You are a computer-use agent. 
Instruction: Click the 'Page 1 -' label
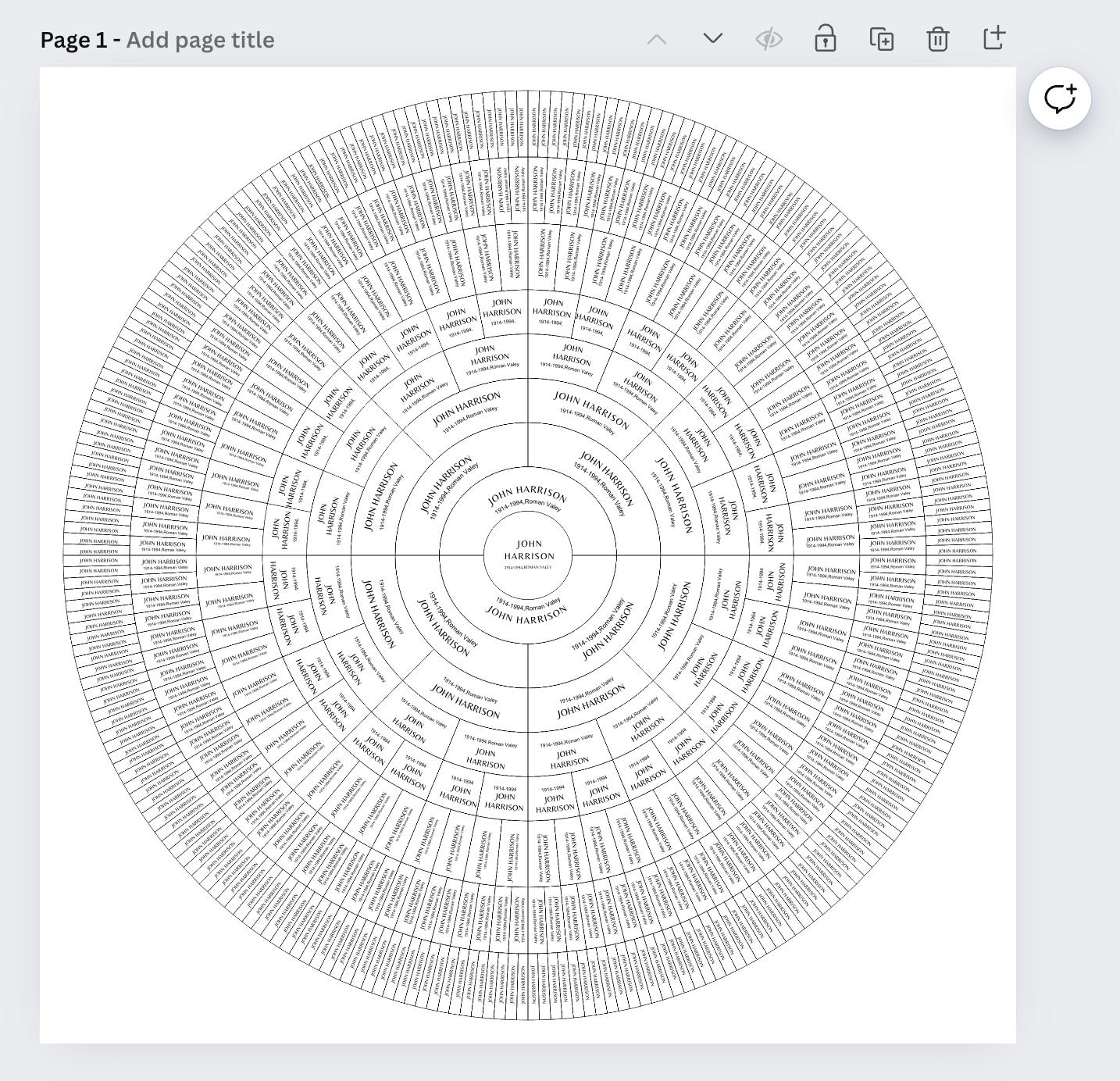[80, 40]
